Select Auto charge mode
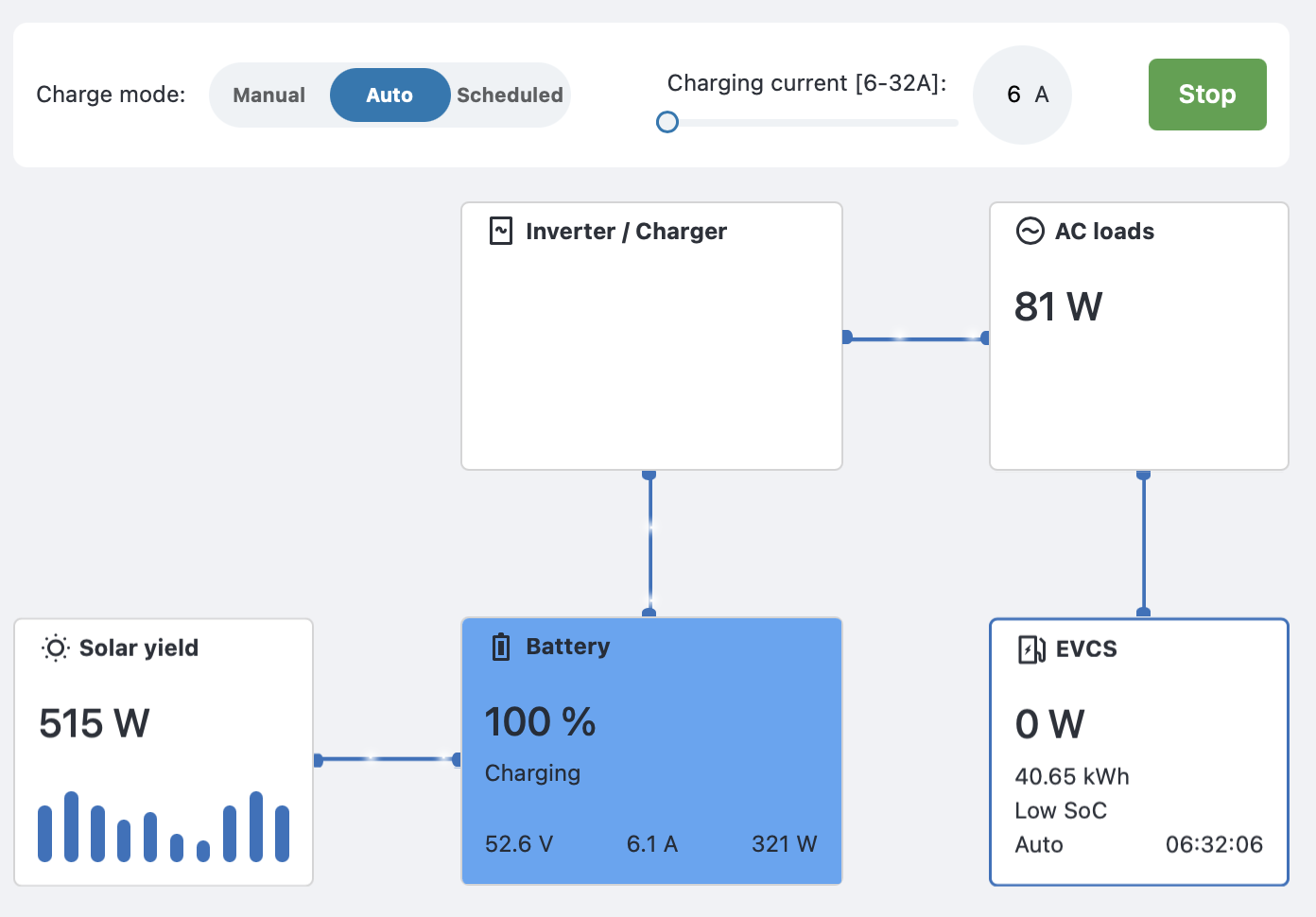The height and width of the screenshot is (917, 1316). [390, 95]
